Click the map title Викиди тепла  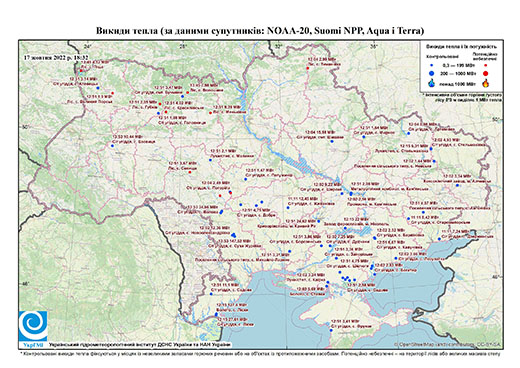click(260, 31)
